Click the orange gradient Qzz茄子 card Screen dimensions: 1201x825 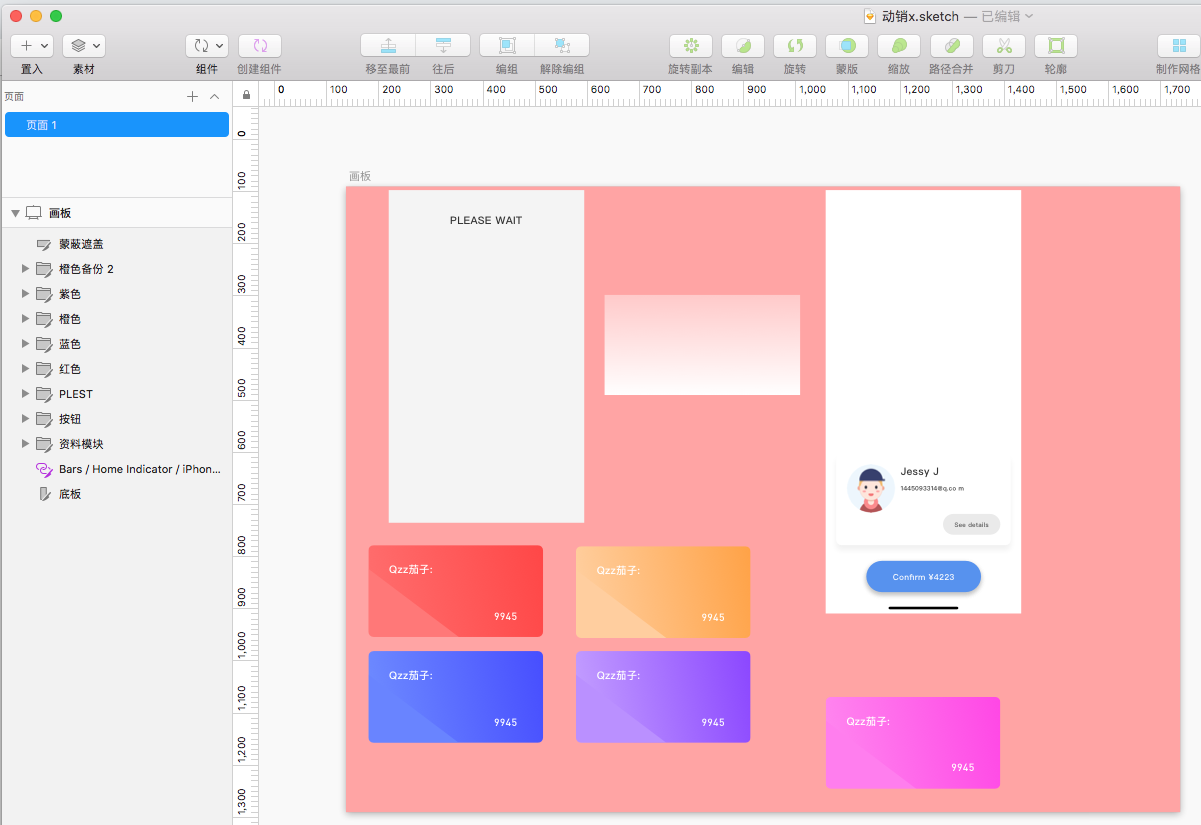point(663,591)
